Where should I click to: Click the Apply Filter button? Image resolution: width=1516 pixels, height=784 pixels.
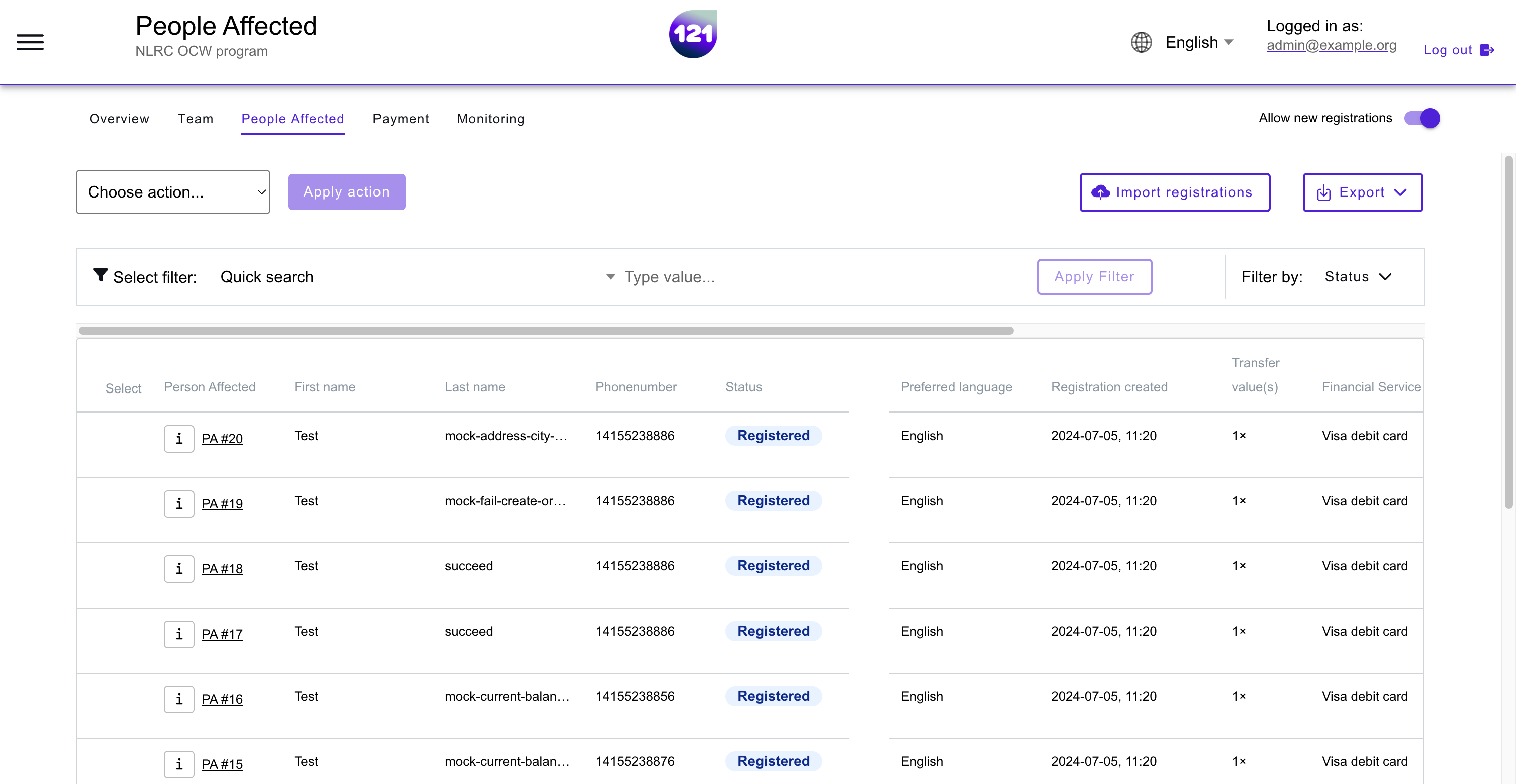1094,276
